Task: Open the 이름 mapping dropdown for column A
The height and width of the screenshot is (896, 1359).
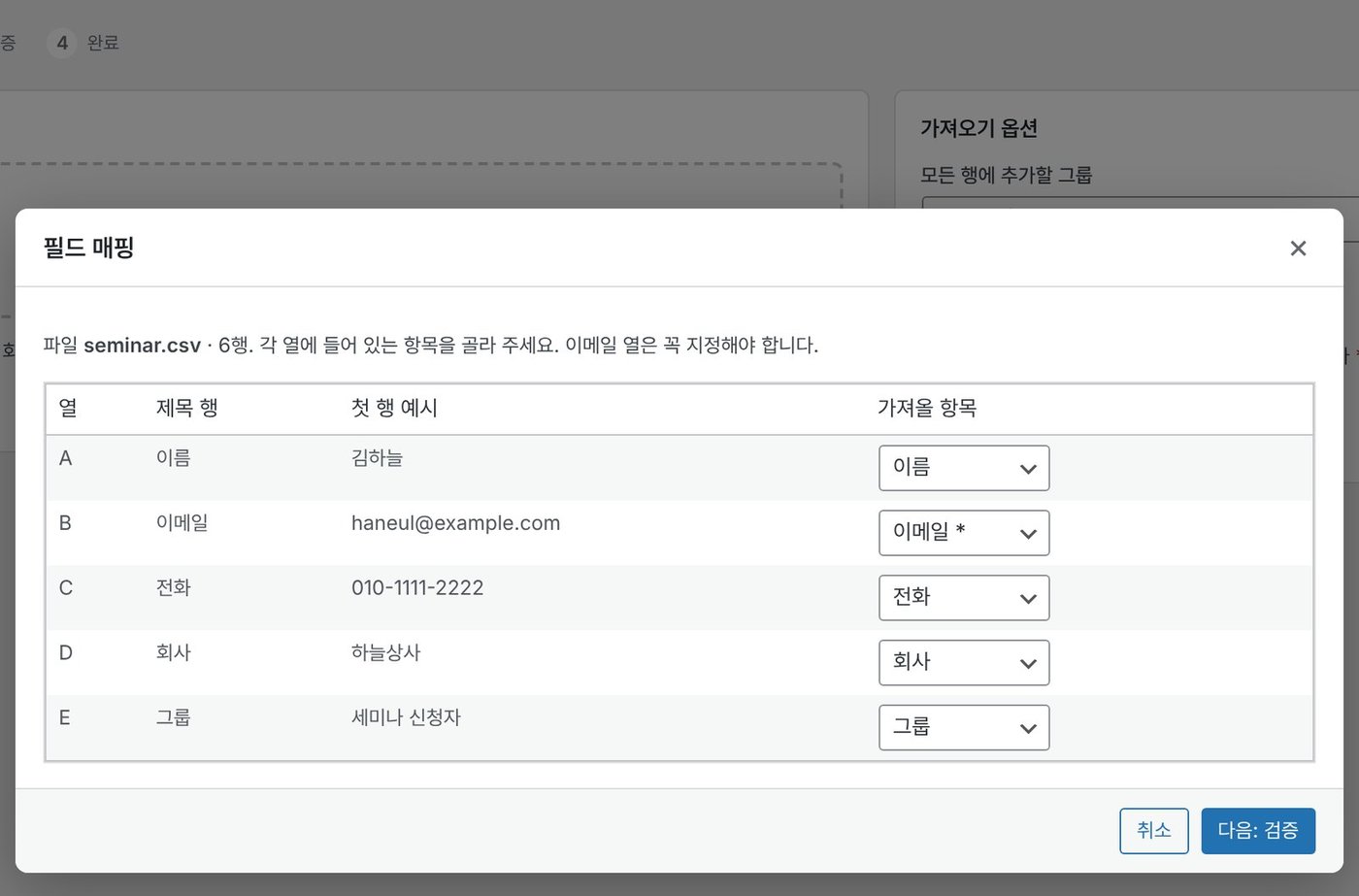Action: pos(964,469)
